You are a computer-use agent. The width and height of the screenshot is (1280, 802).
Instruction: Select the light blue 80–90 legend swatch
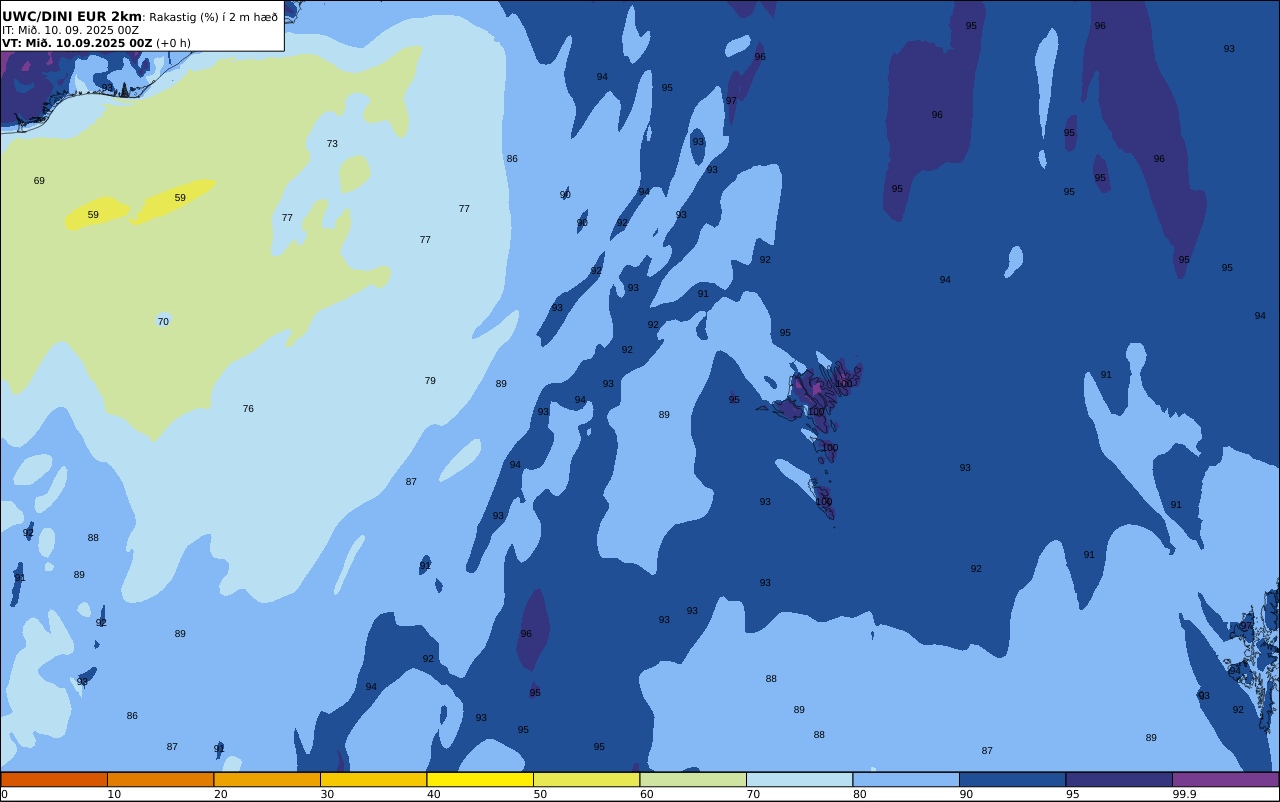pyautogui.click(x=906, y=779)
